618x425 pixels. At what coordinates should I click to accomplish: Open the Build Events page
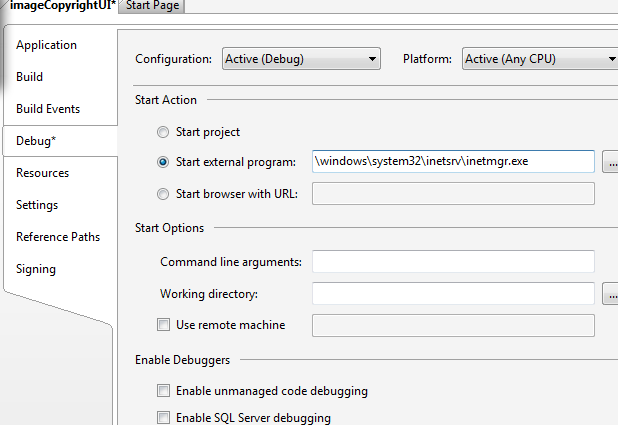coord(48,109)
